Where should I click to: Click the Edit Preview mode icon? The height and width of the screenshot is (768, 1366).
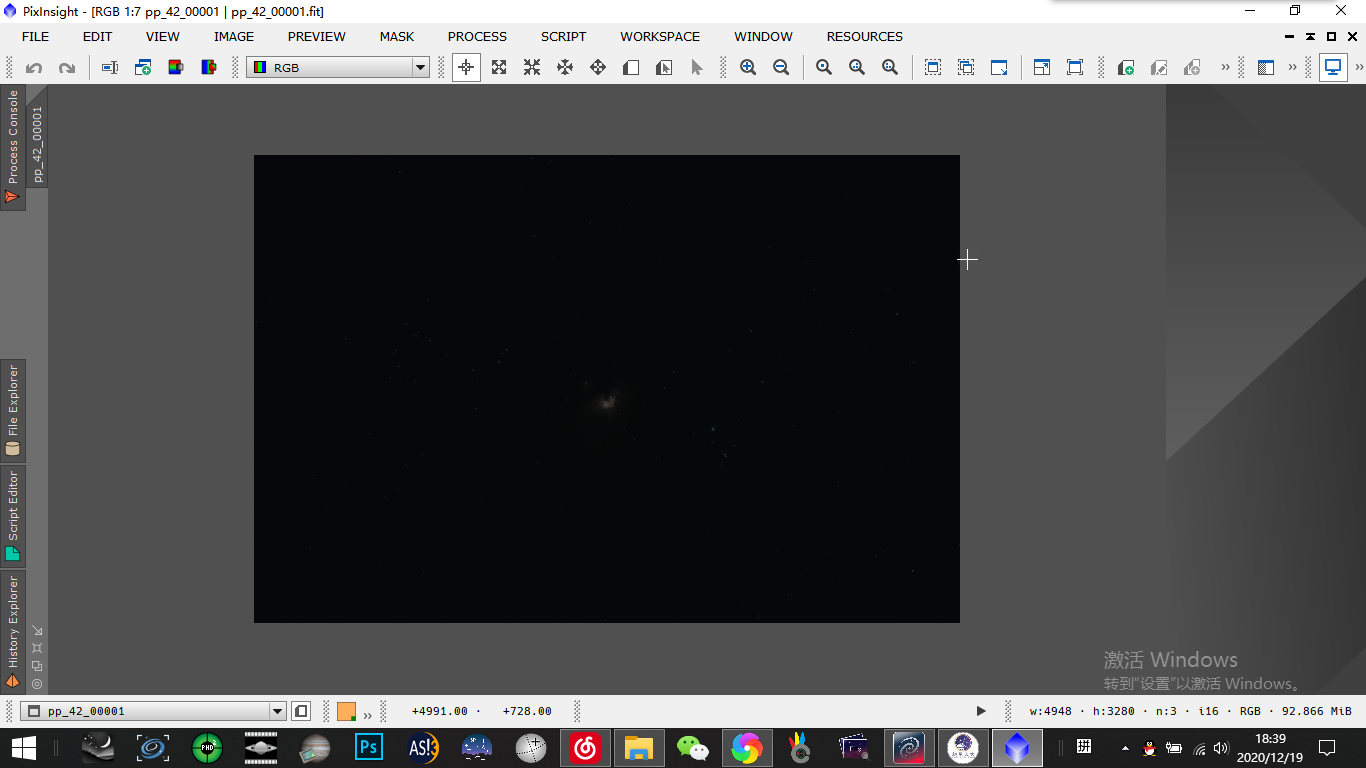click(x=664, y=68)
